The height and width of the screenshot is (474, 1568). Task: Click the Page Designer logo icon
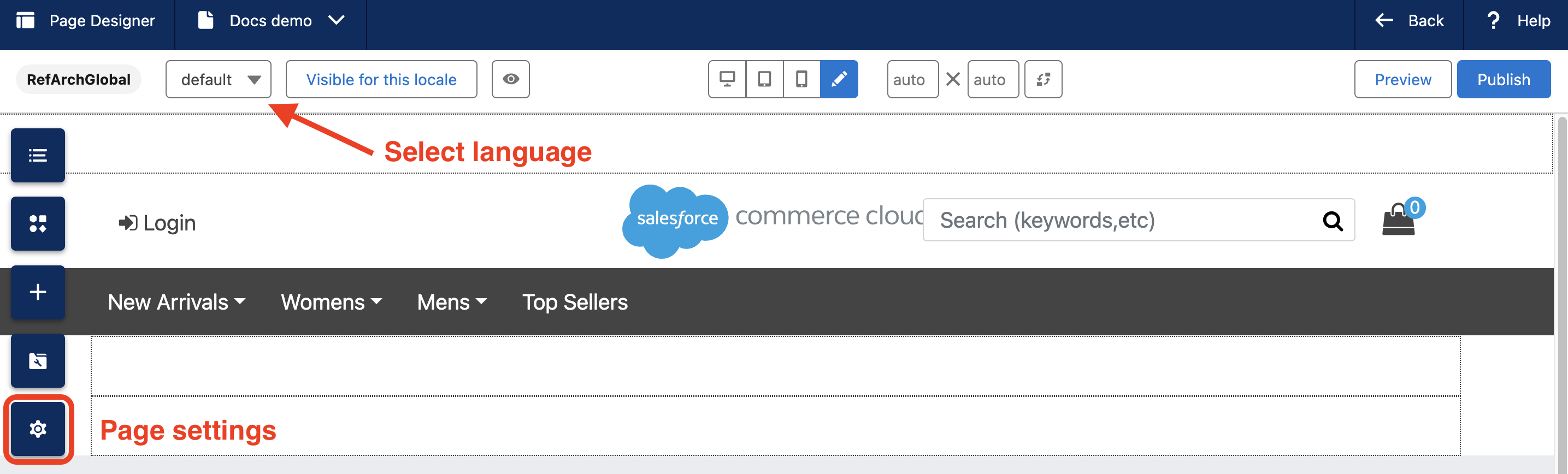coord(25,20)
